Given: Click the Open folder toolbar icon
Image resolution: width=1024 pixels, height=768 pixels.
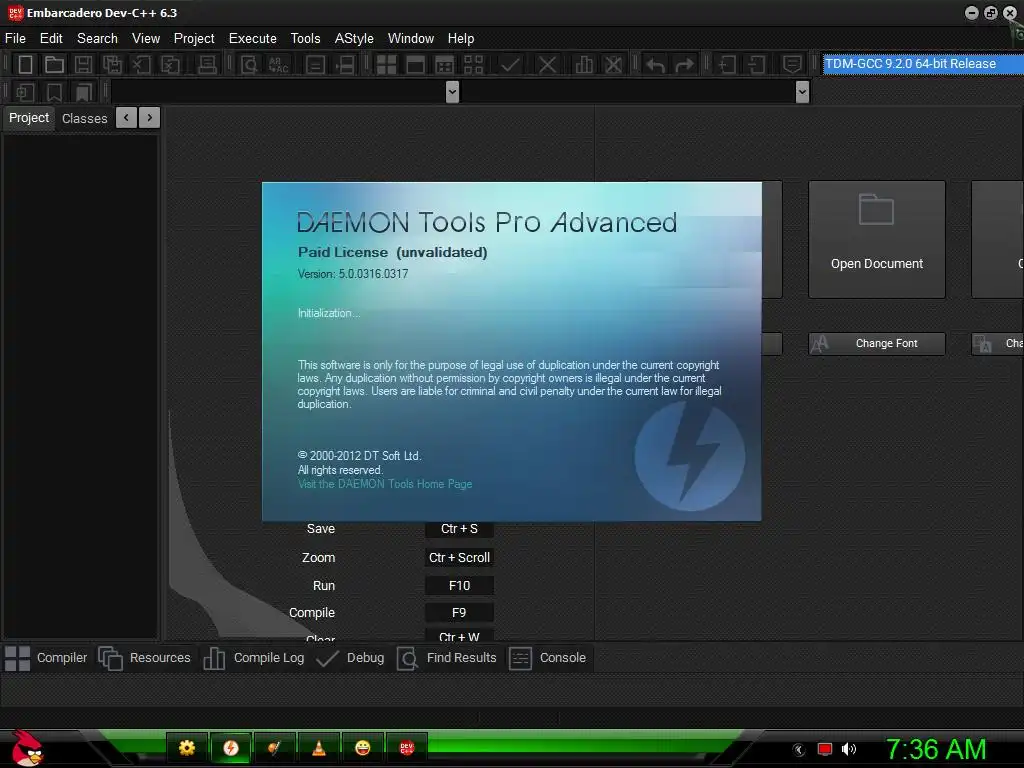Looking at the screenshot, I should coord(54,64).
